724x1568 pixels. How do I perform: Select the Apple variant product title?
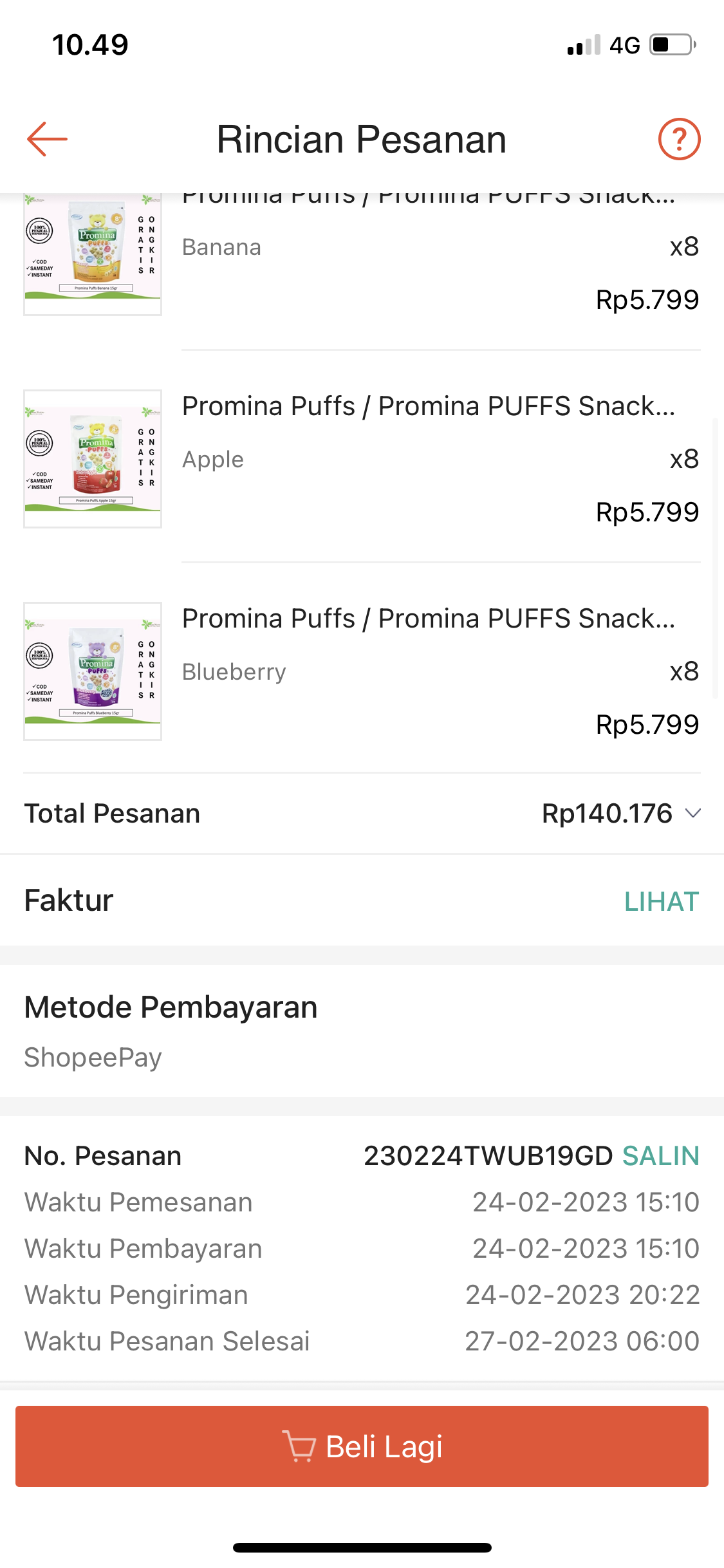point(429,406)
